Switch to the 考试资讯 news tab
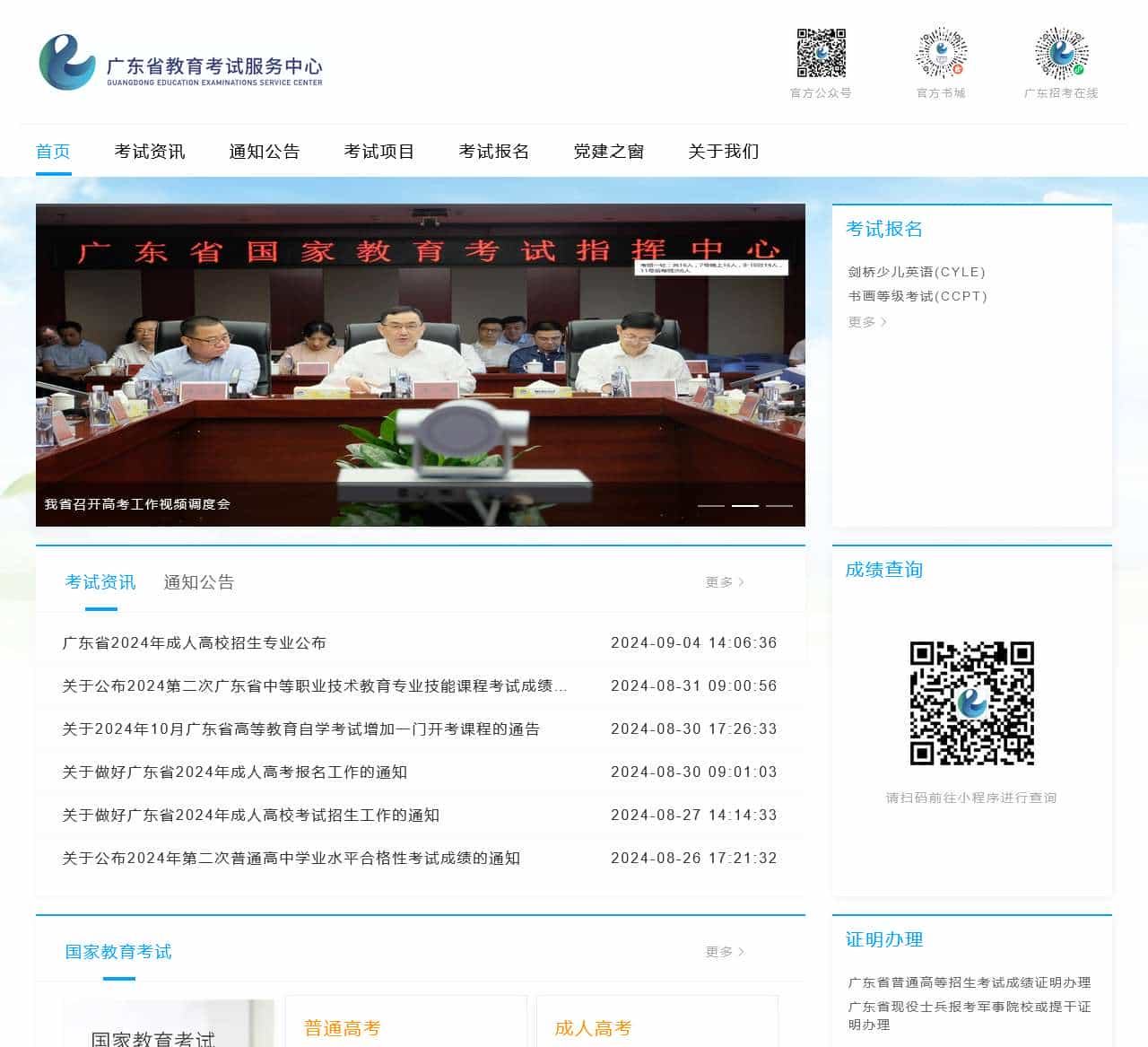 tap(100, 581)
